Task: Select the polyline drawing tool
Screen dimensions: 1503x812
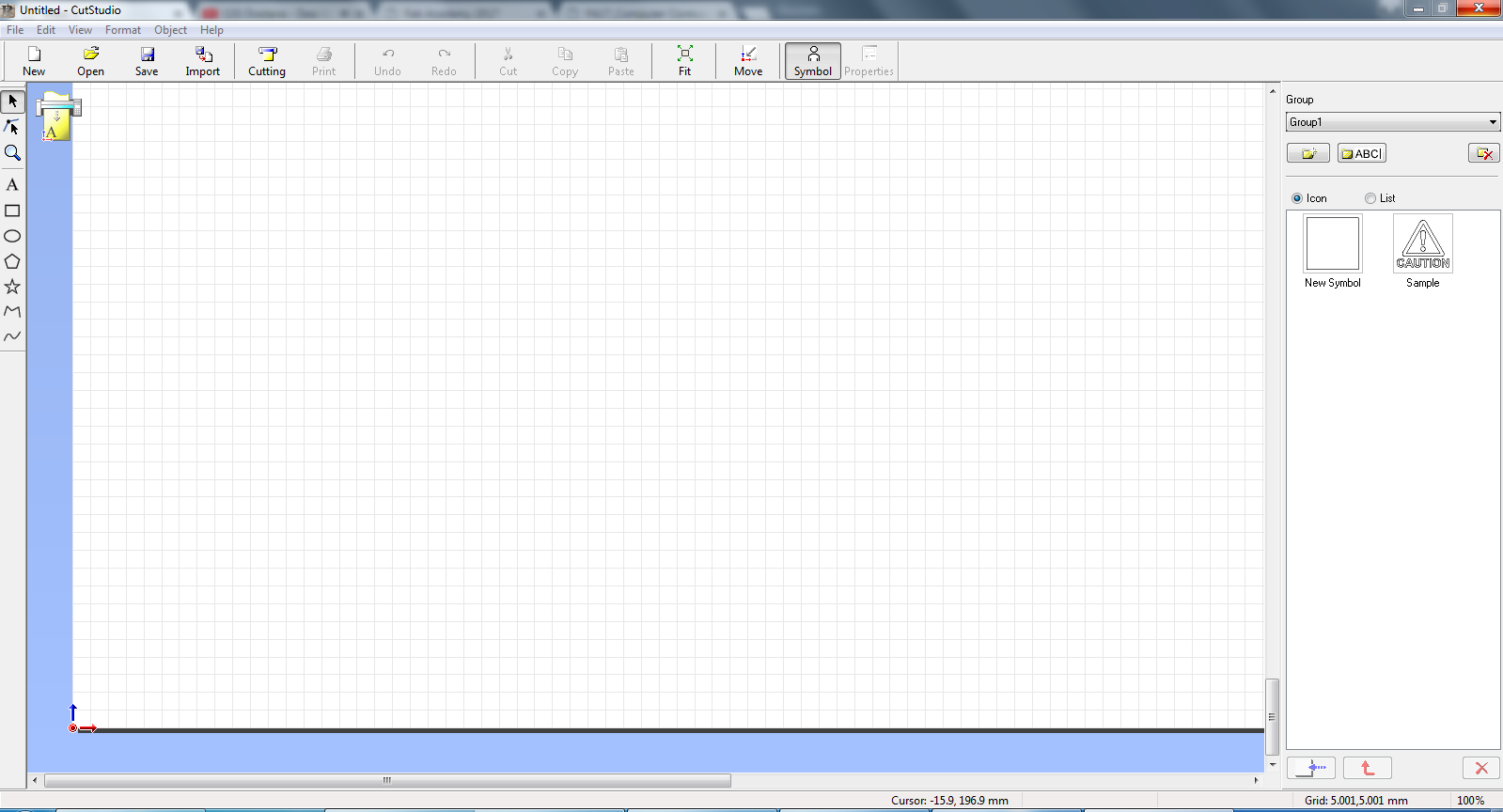Action: (x=12, y=311)
